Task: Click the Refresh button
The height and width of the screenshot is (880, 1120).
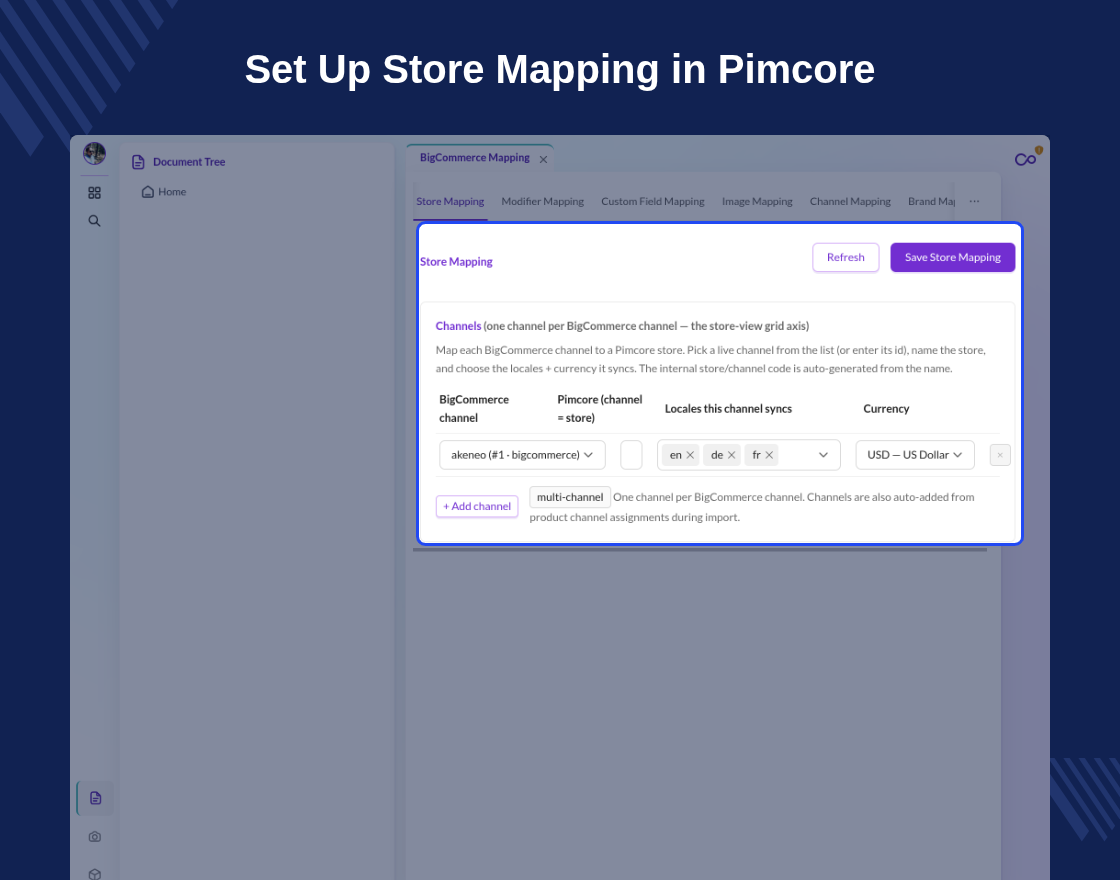Action: tap(846, 257)
